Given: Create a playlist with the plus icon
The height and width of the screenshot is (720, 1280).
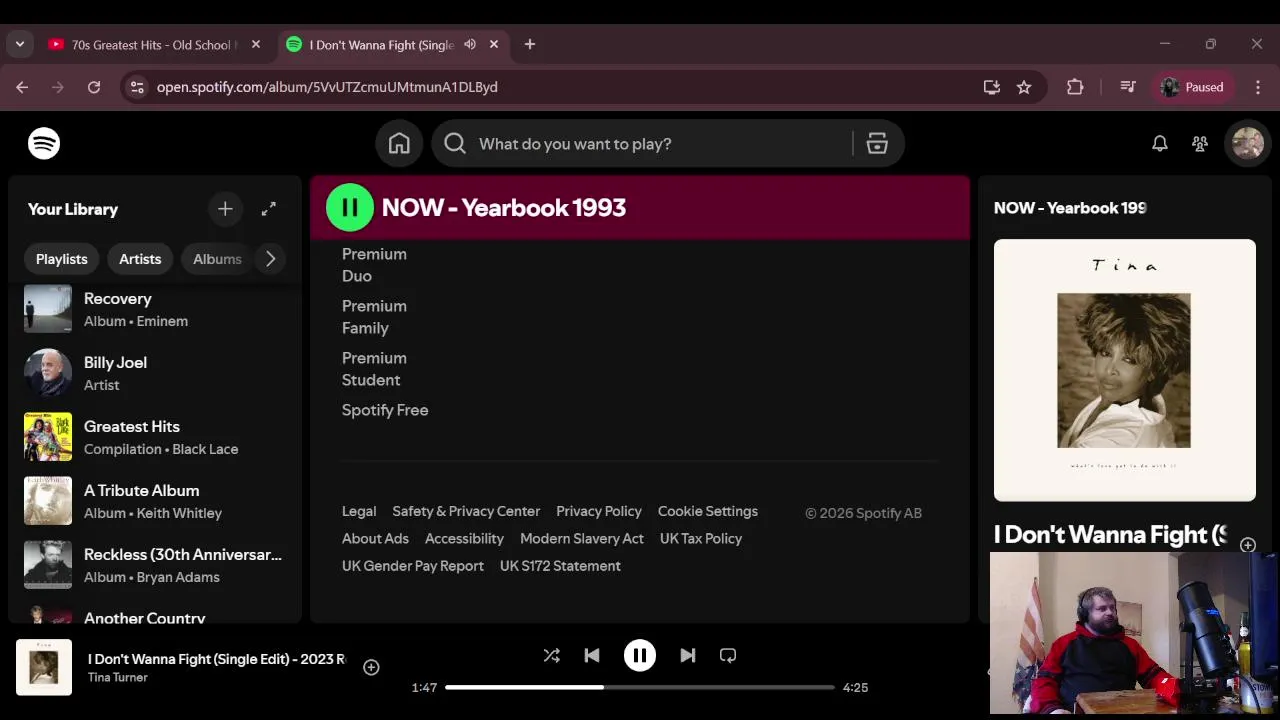Looking at the screenshot, I should 225,209.
